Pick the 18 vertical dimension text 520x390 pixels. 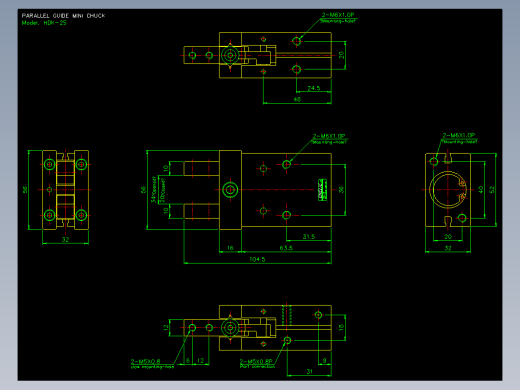pyautogui.click(x=341, y=327)
